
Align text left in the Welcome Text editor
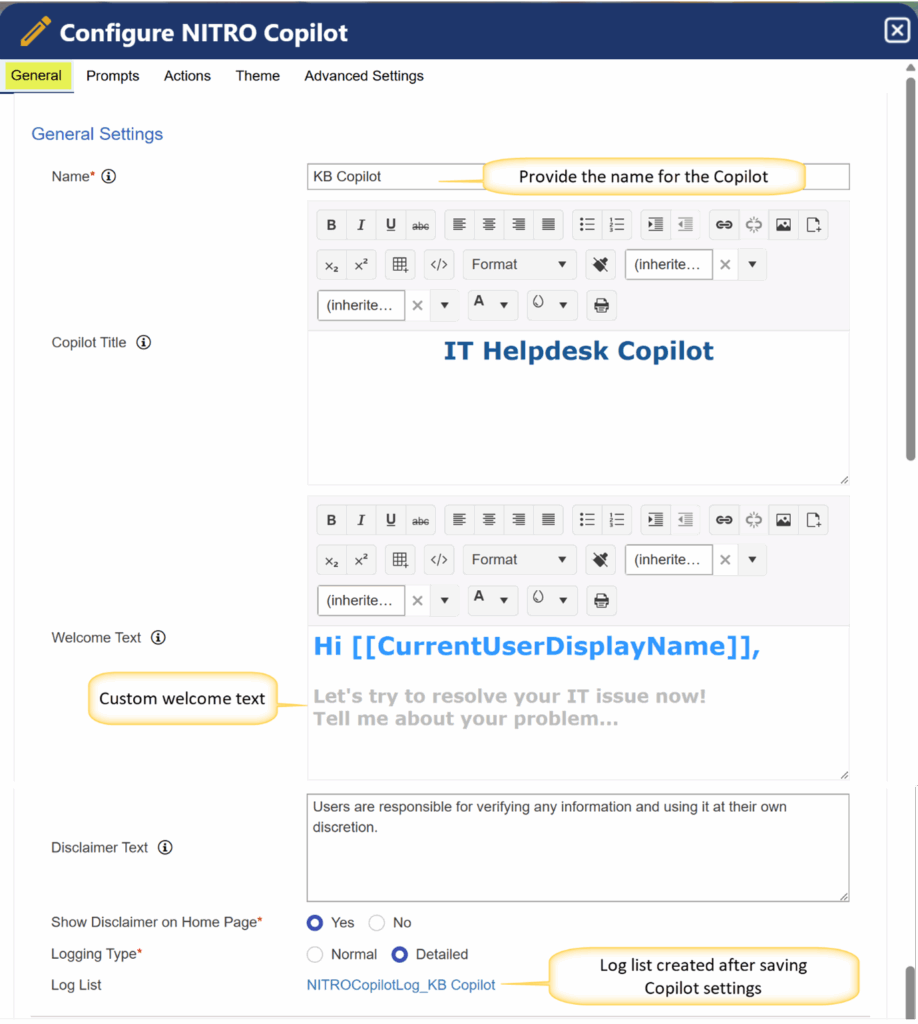point(460,520)
